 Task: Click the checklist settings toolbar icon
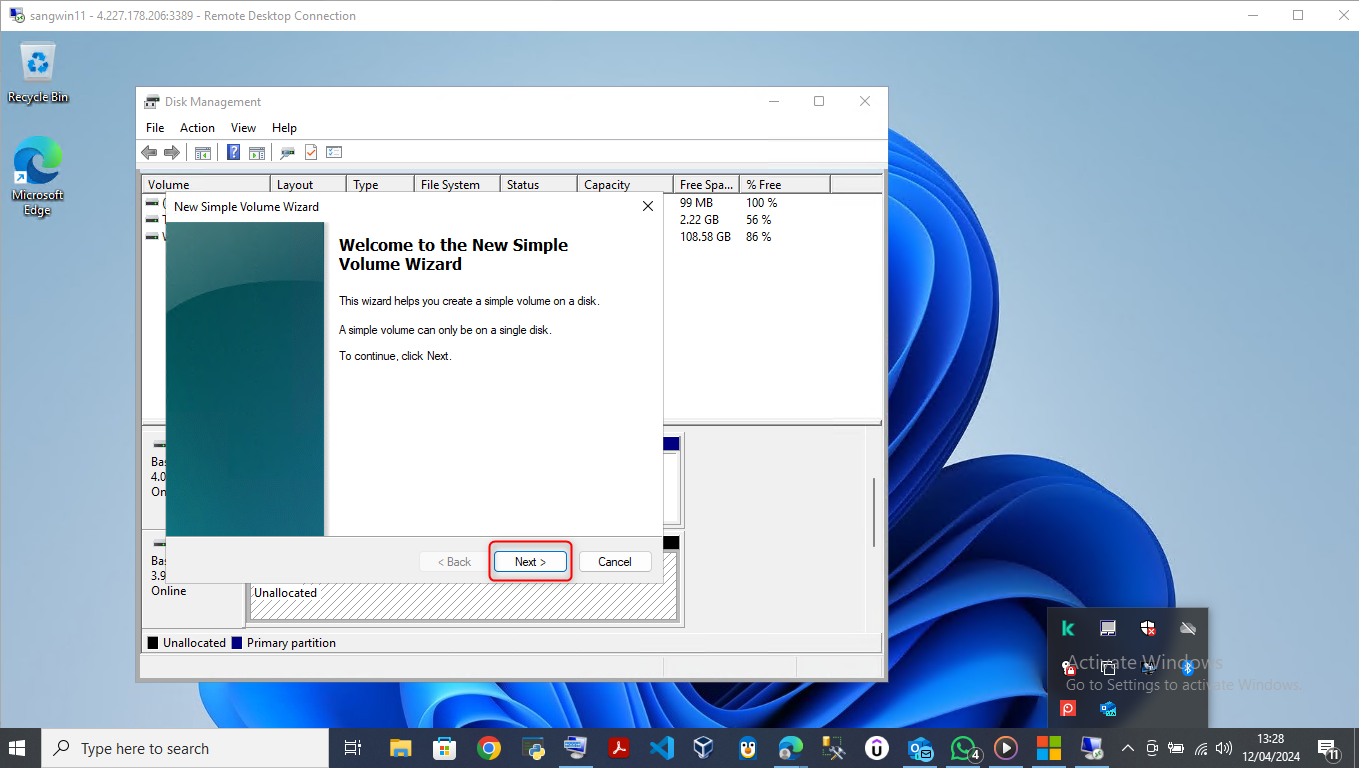click(334, 153)
